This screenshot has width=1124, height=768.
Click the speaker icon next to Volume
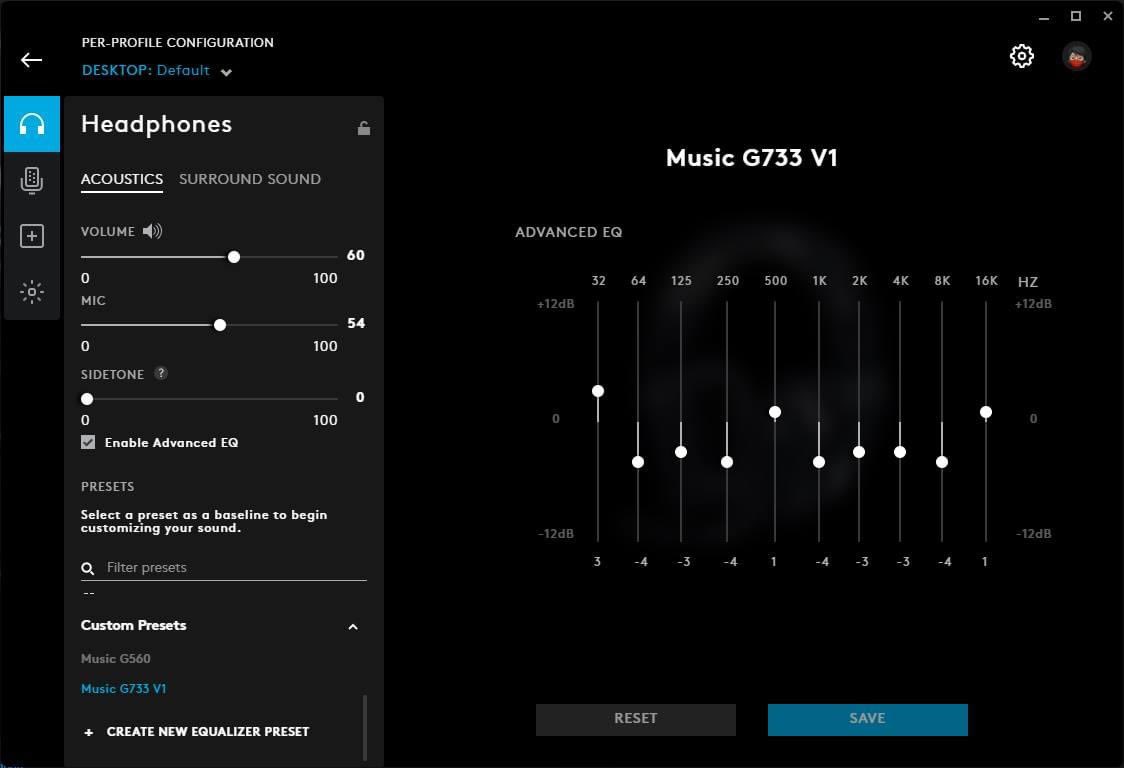pyautogui.click(x=152, y=230)
